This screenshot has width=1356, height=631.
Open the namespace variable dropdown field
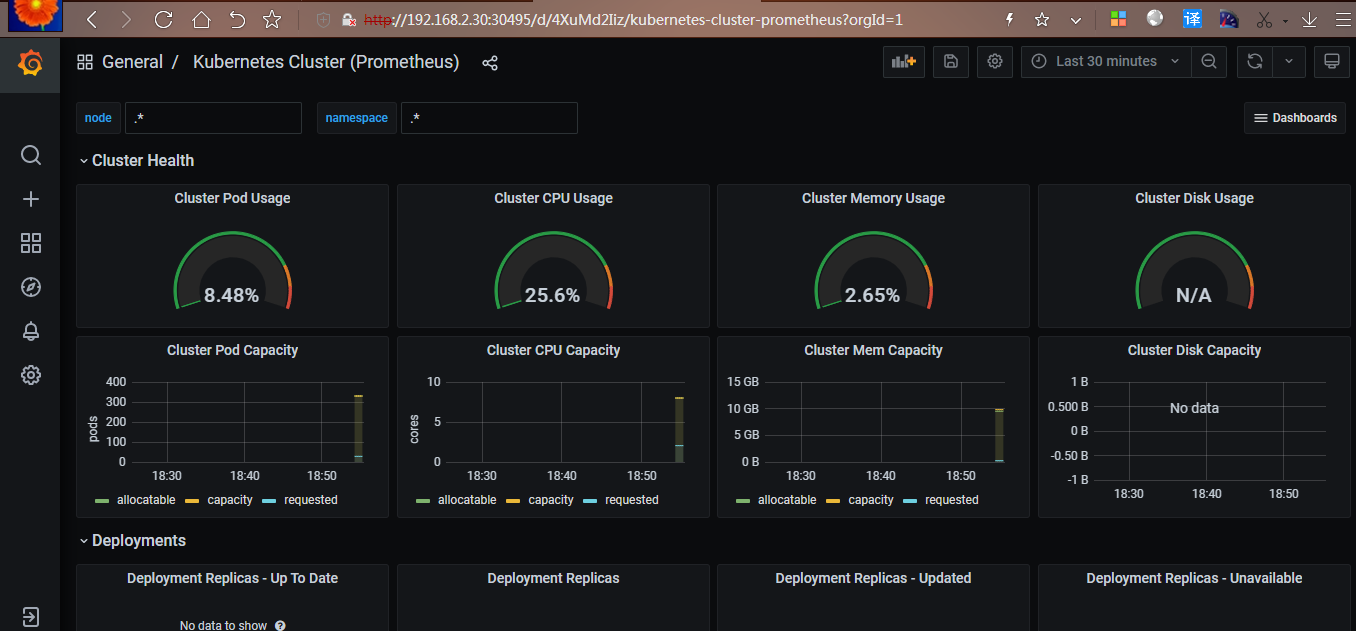[x=489, y=118]
